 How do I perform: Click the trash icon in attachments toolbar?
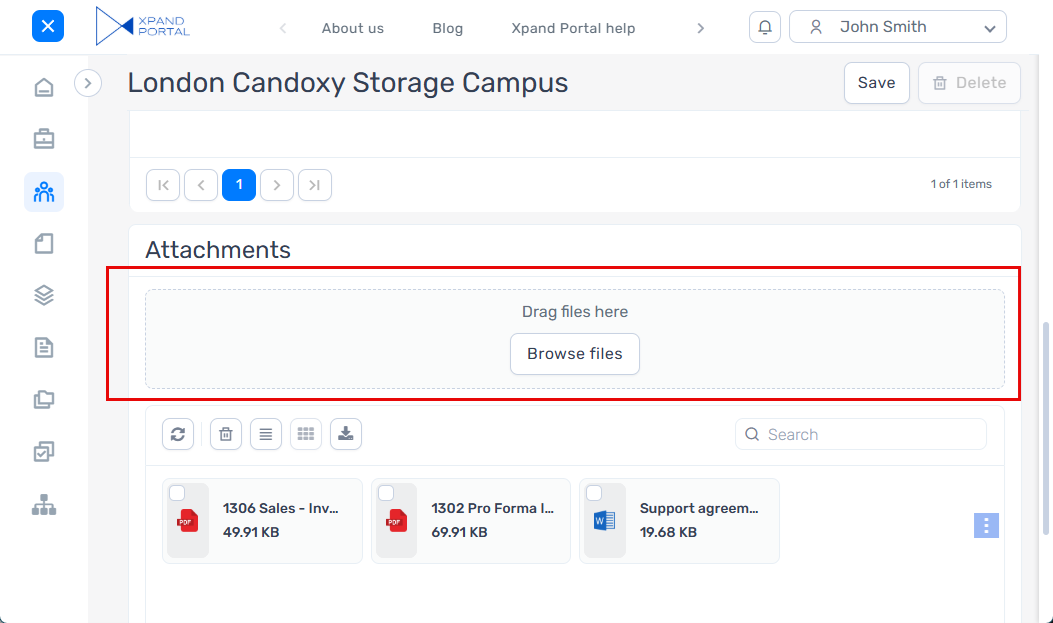(x=226, y=434)
